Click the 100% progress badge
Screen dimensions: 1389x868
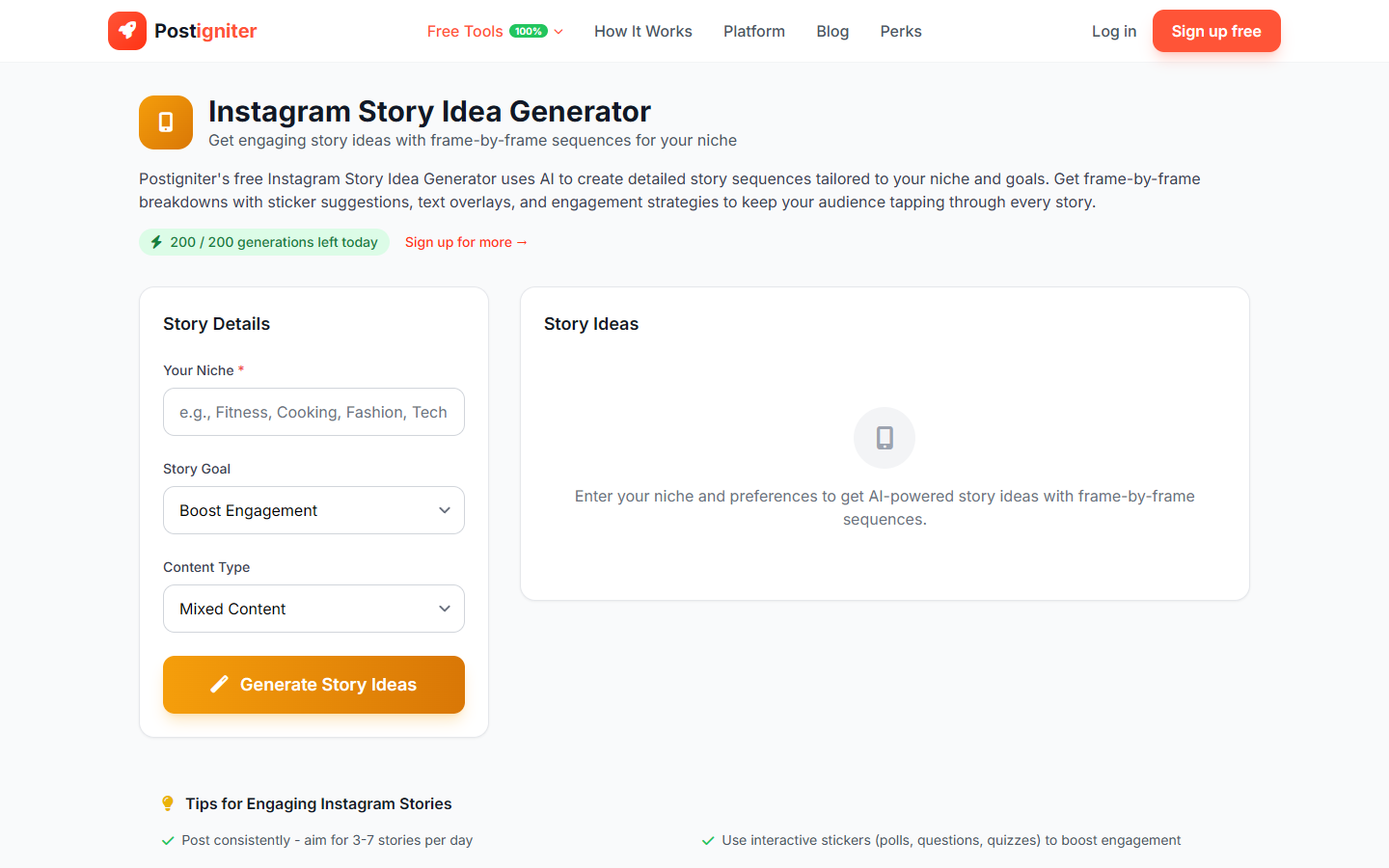pyautogui.click(x=529, y=30)
